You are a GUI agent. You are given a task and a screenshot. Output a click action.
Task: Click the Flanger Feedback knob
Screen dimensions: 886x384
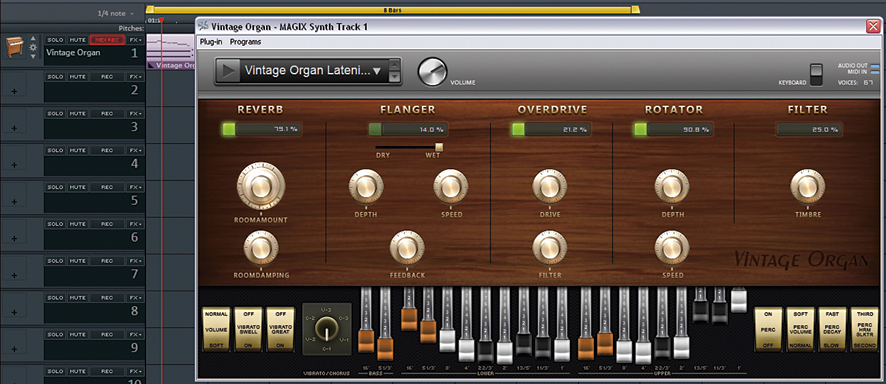[x=407, y=248]
